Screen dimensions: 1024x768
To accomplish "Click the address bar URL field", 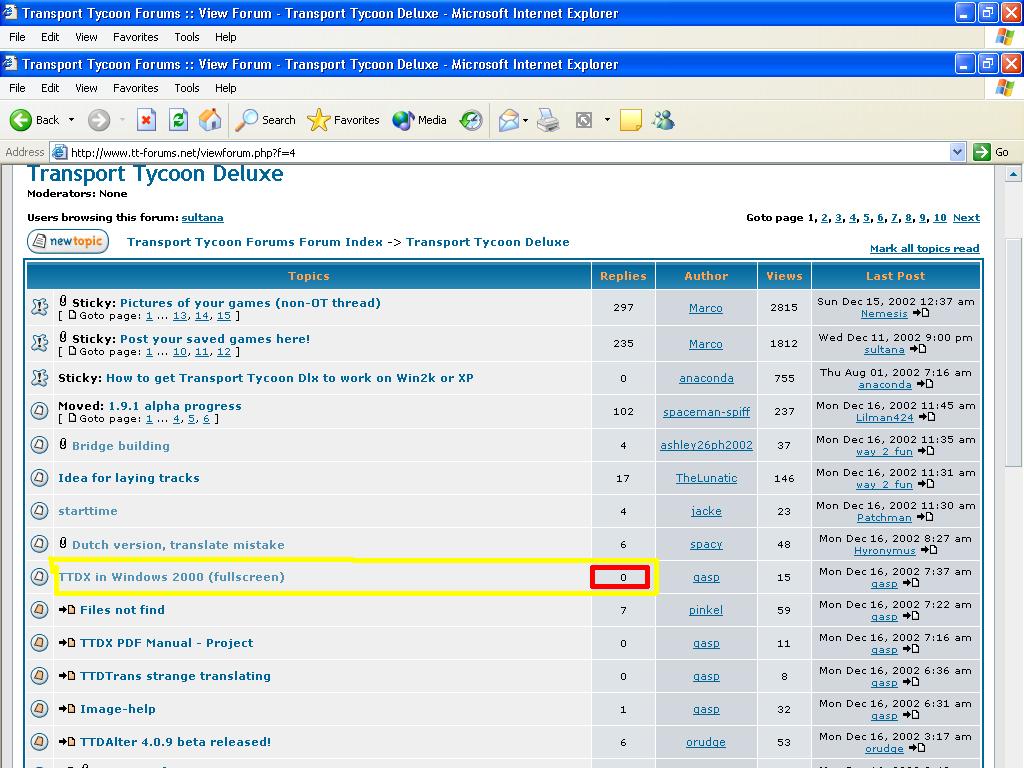I will coord(500,153).
